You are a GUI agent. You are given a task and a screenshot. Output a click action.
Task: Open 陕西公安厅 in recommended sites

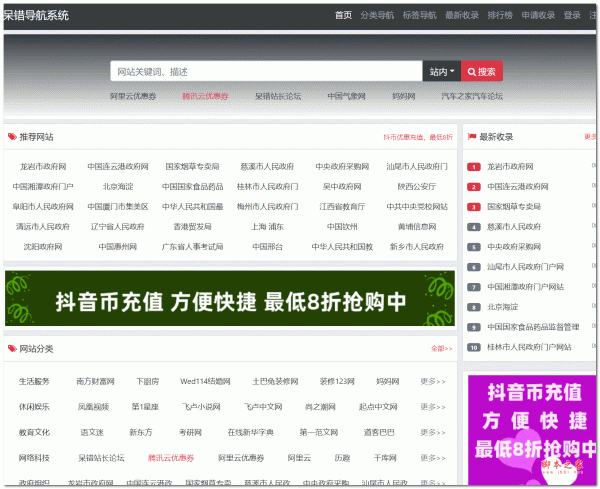[417, 186]
